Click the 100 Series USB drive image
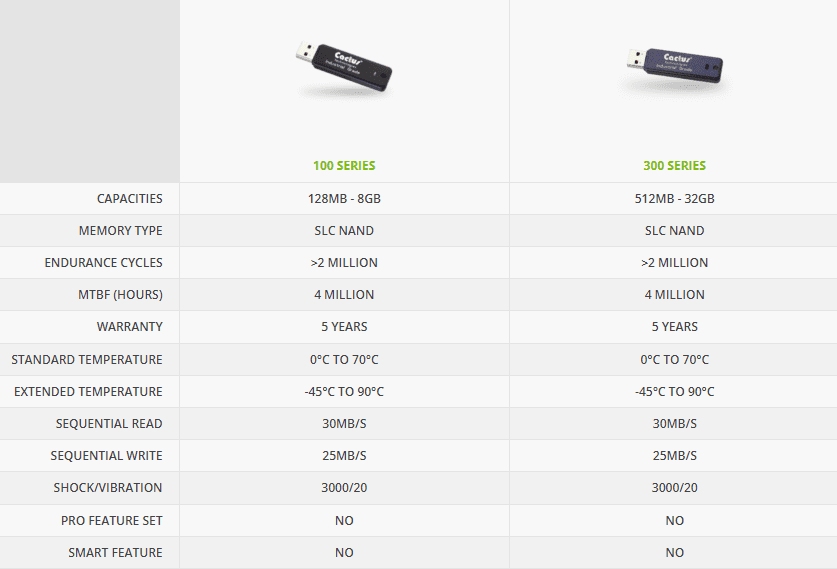Image resolution: width=837 pixels, height=569 pixels. pyautogui.click(x=344, y=68)
